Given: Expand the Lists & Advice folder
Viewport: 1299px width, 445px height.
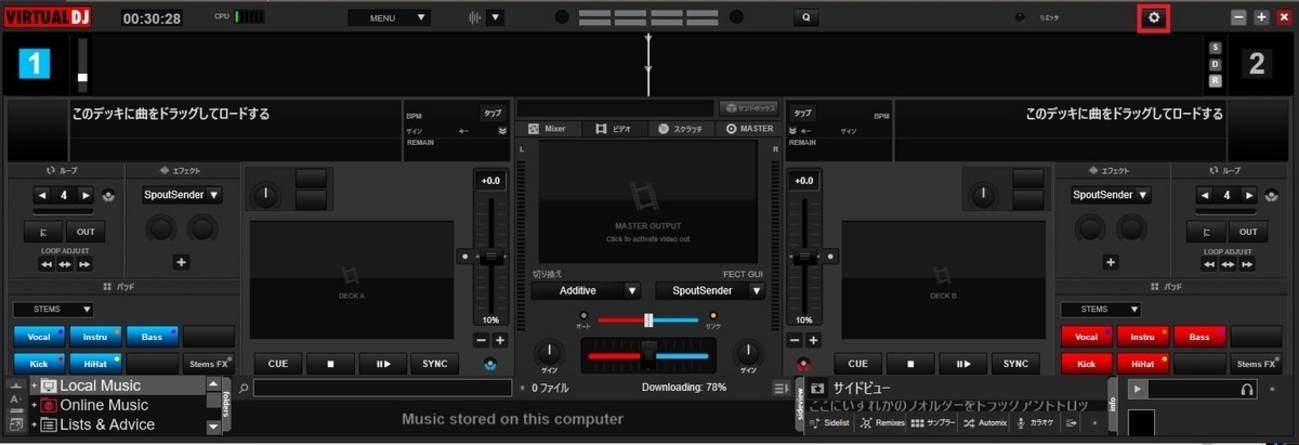Looking at the screenshot, I should 34,425.
